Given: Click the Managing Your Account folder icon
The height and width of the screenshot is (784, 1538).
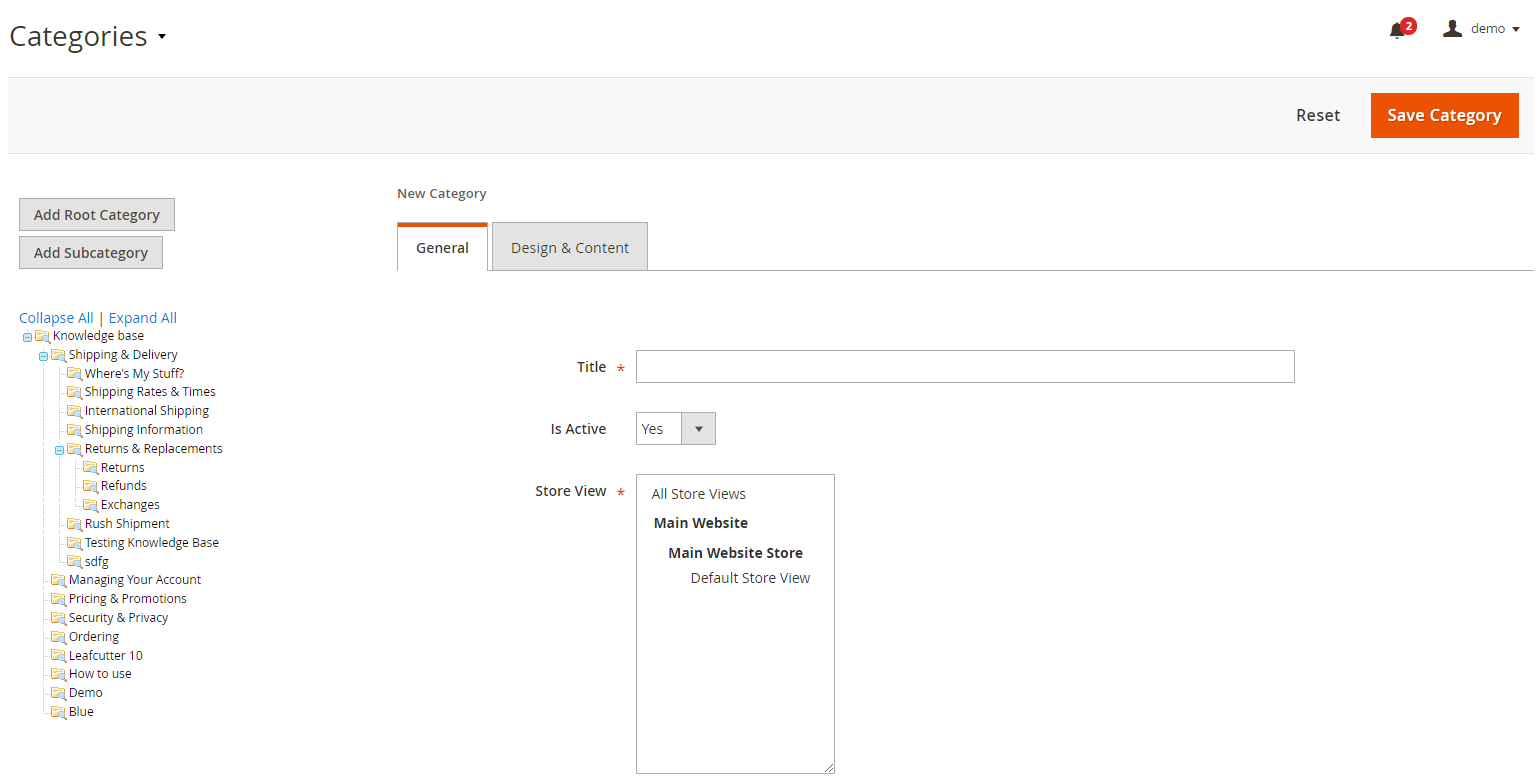Looking at the screenshot, I should point(59,580).
